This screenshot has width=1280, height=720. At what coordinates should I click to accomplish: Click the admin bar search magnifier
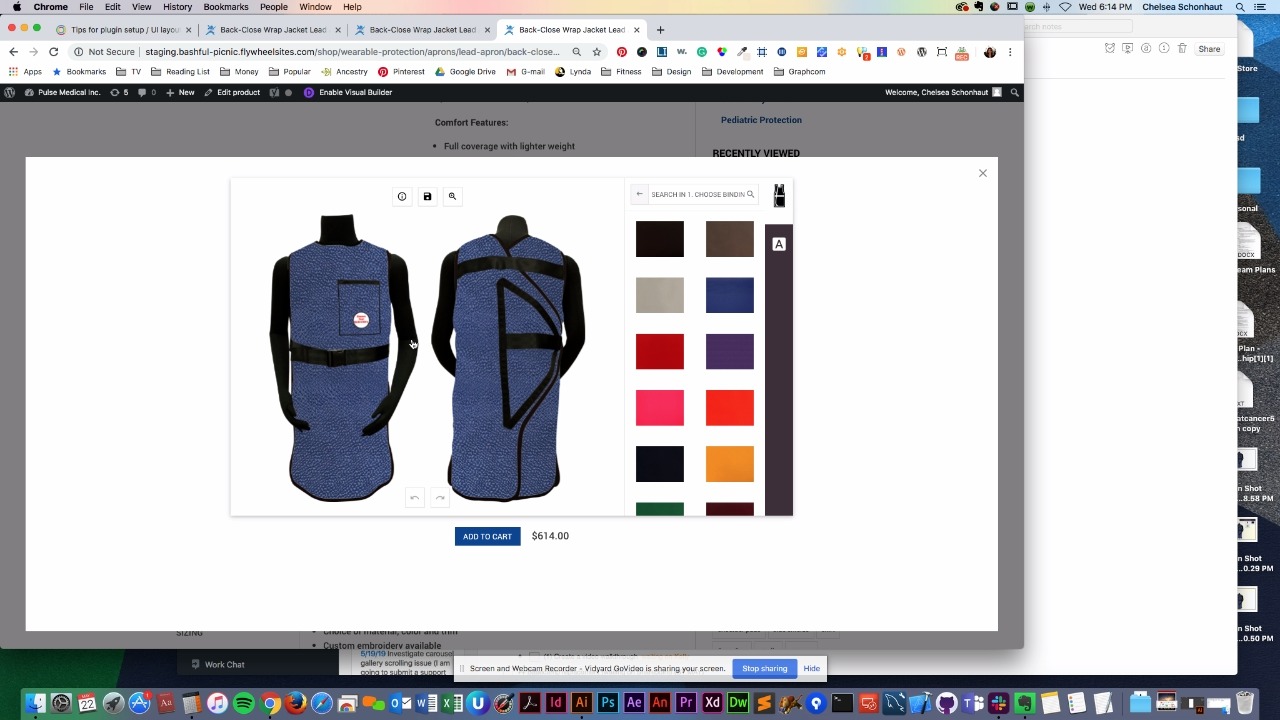coord(1014,92)
